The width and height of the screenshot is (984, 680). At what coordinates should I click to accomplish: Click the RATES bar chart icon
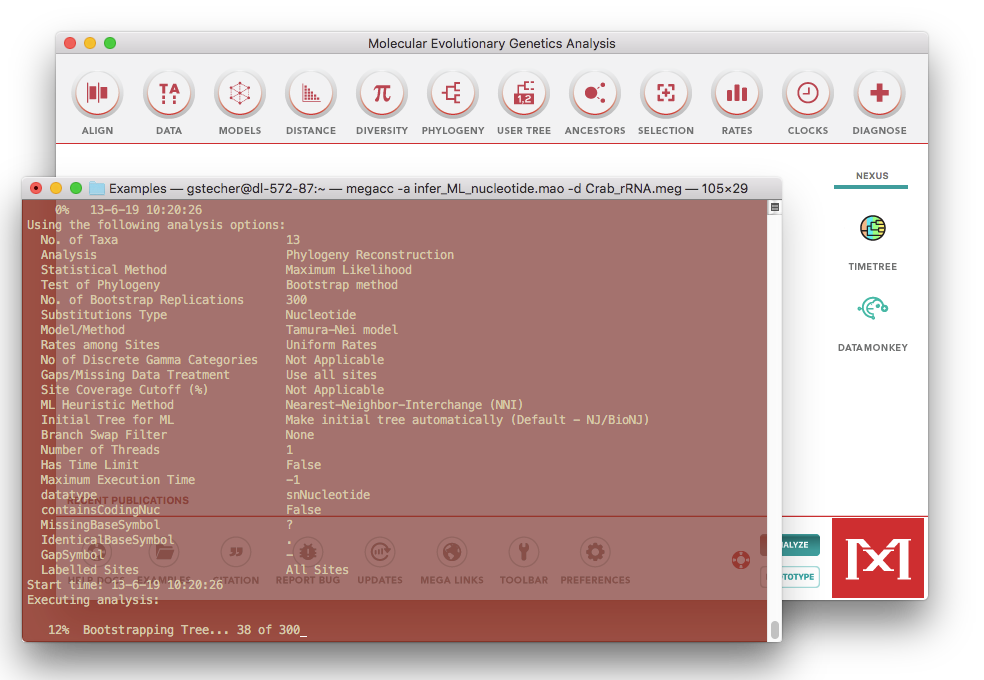[737, 93]
